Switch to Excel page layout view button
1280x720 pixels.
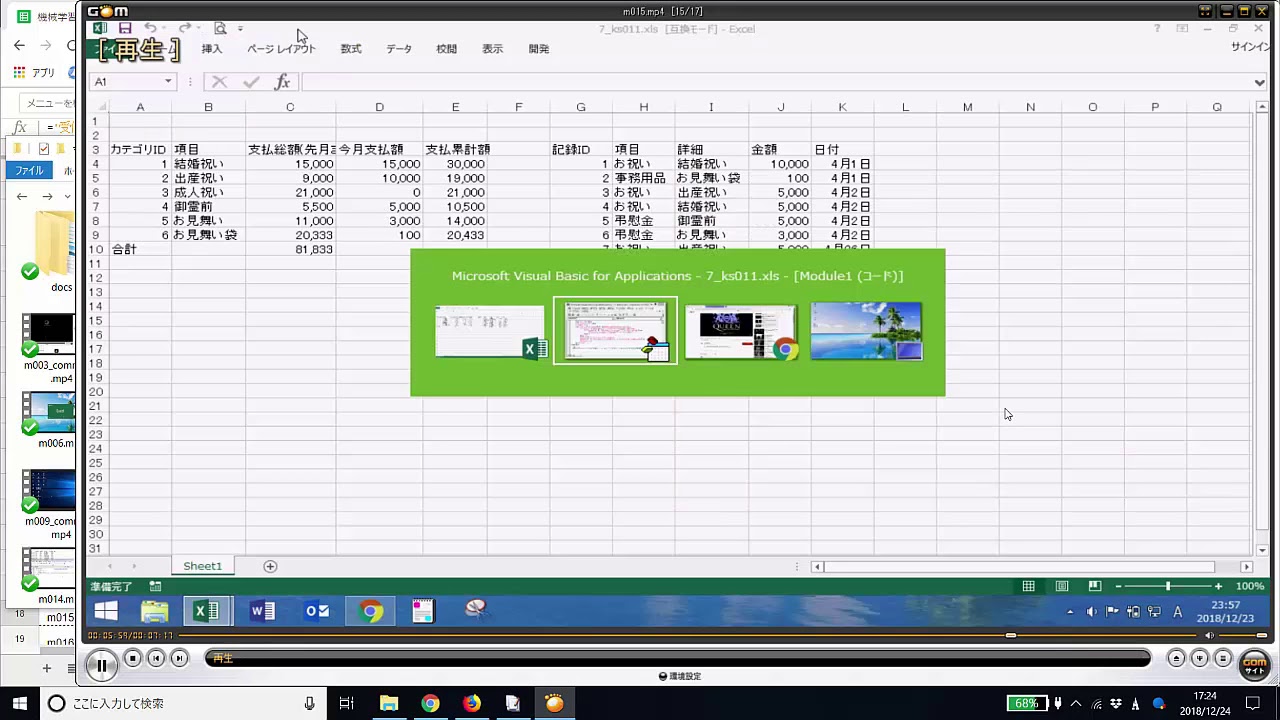(x=1062, y=586)
